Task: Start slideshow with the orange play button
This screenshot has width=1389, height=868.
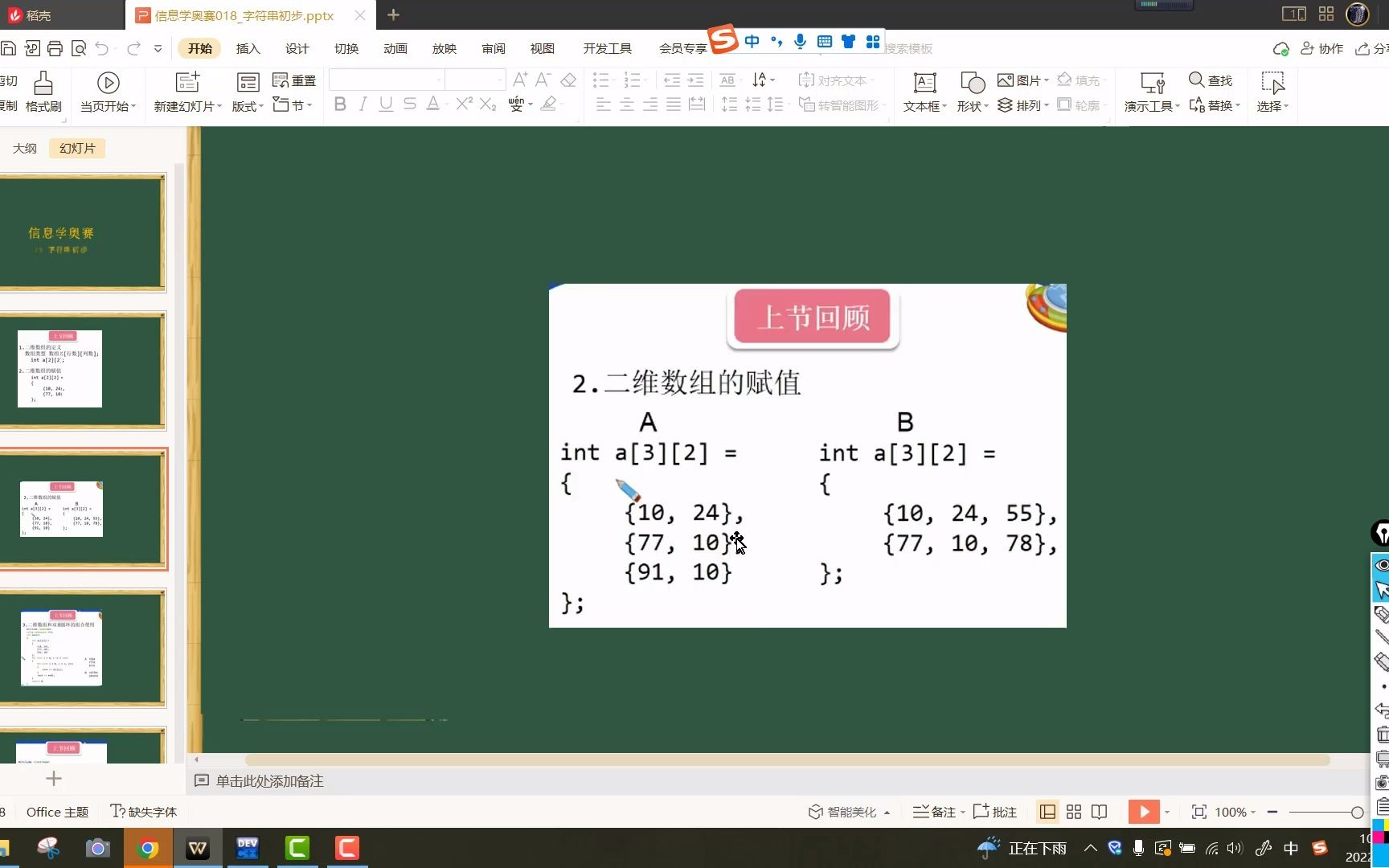Action: [1144, 812]
